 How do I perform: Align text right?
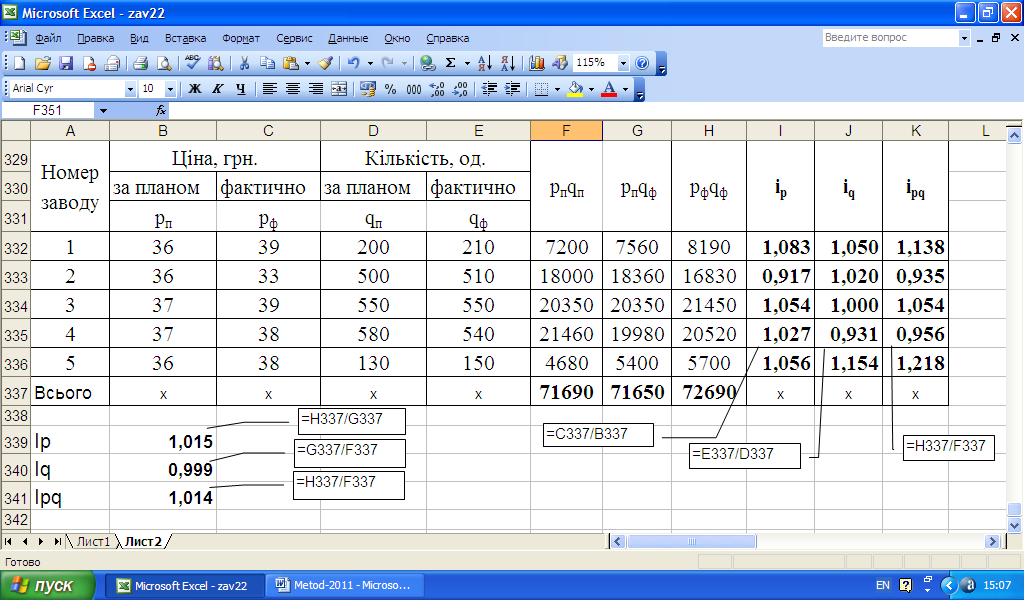pos(315,89)
